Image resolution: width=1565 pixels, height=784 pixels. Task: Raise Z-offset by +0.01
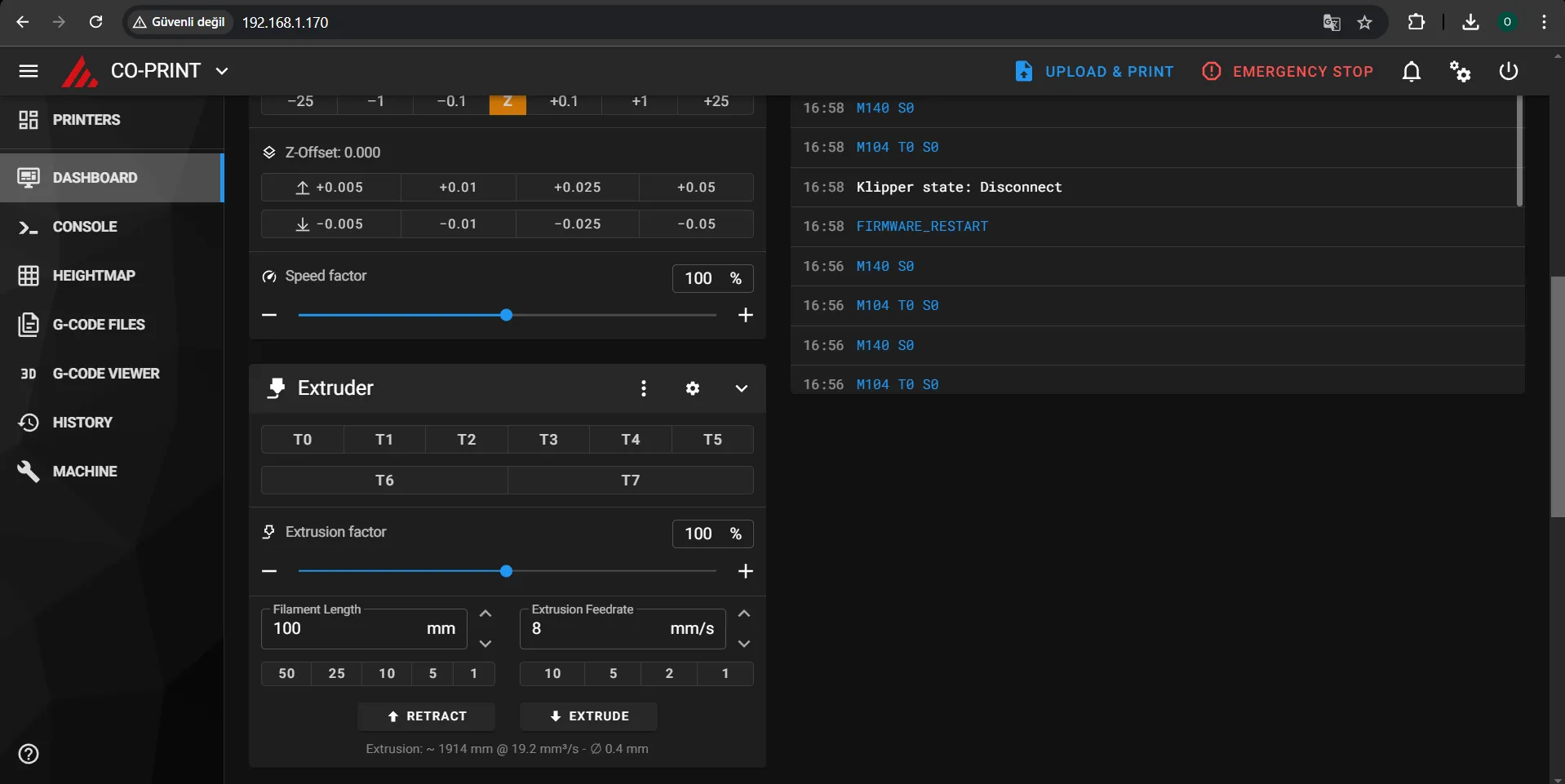click(x=458, y=187)
